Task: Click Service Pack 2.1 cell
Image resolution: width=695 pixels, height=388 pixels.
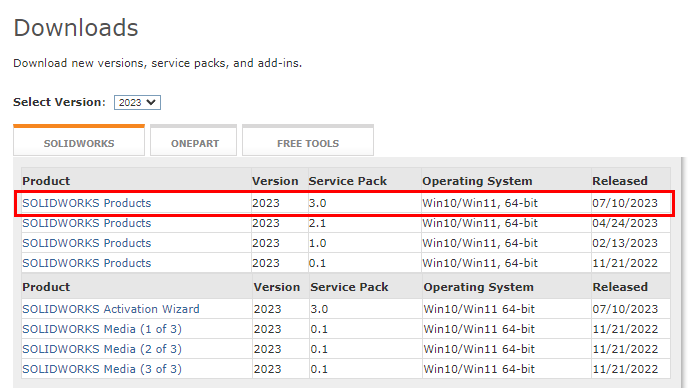Action: click(x=317, y=223)
